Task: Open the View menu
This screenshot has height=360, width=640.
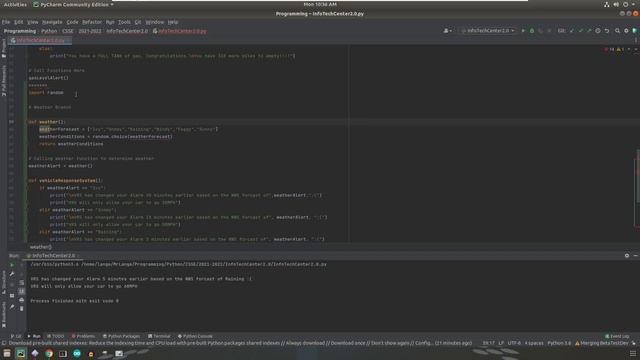Action: pyautogui.click(x=33, y=22)
